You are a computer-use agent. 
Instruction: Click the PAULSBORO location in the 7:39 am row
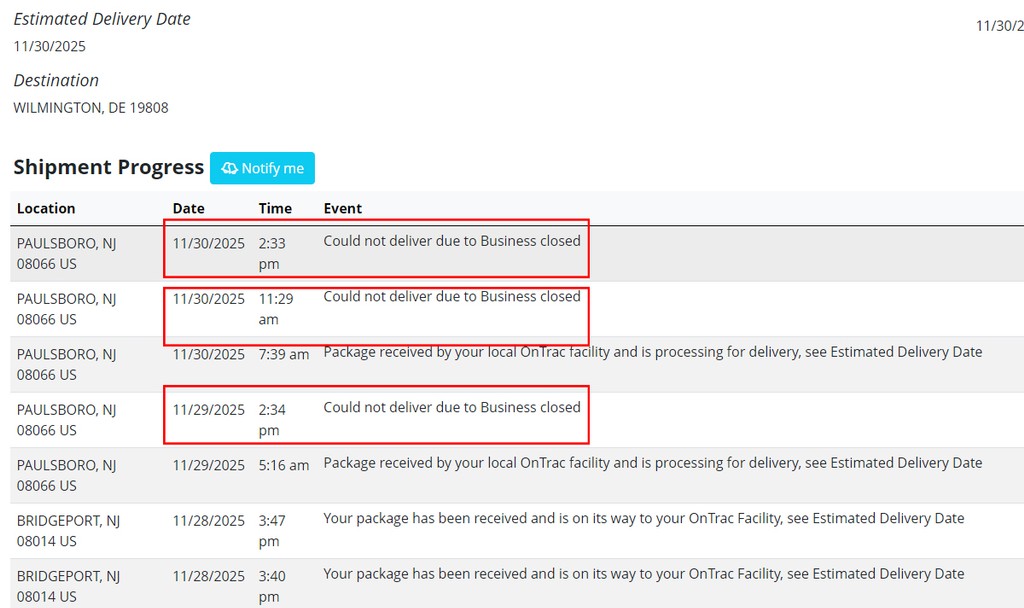[66, 364]
